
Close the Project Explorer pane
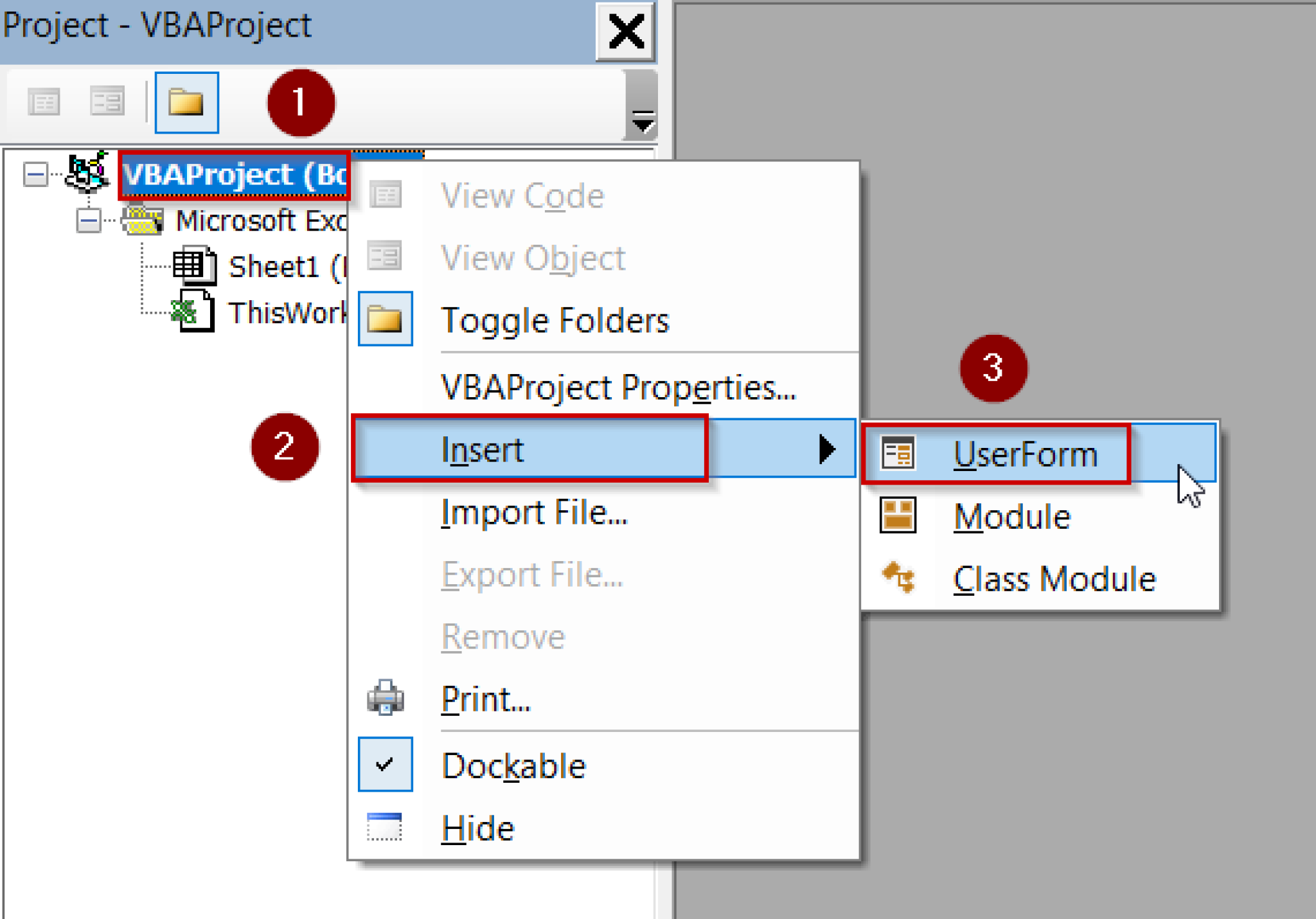pos(625,31)
